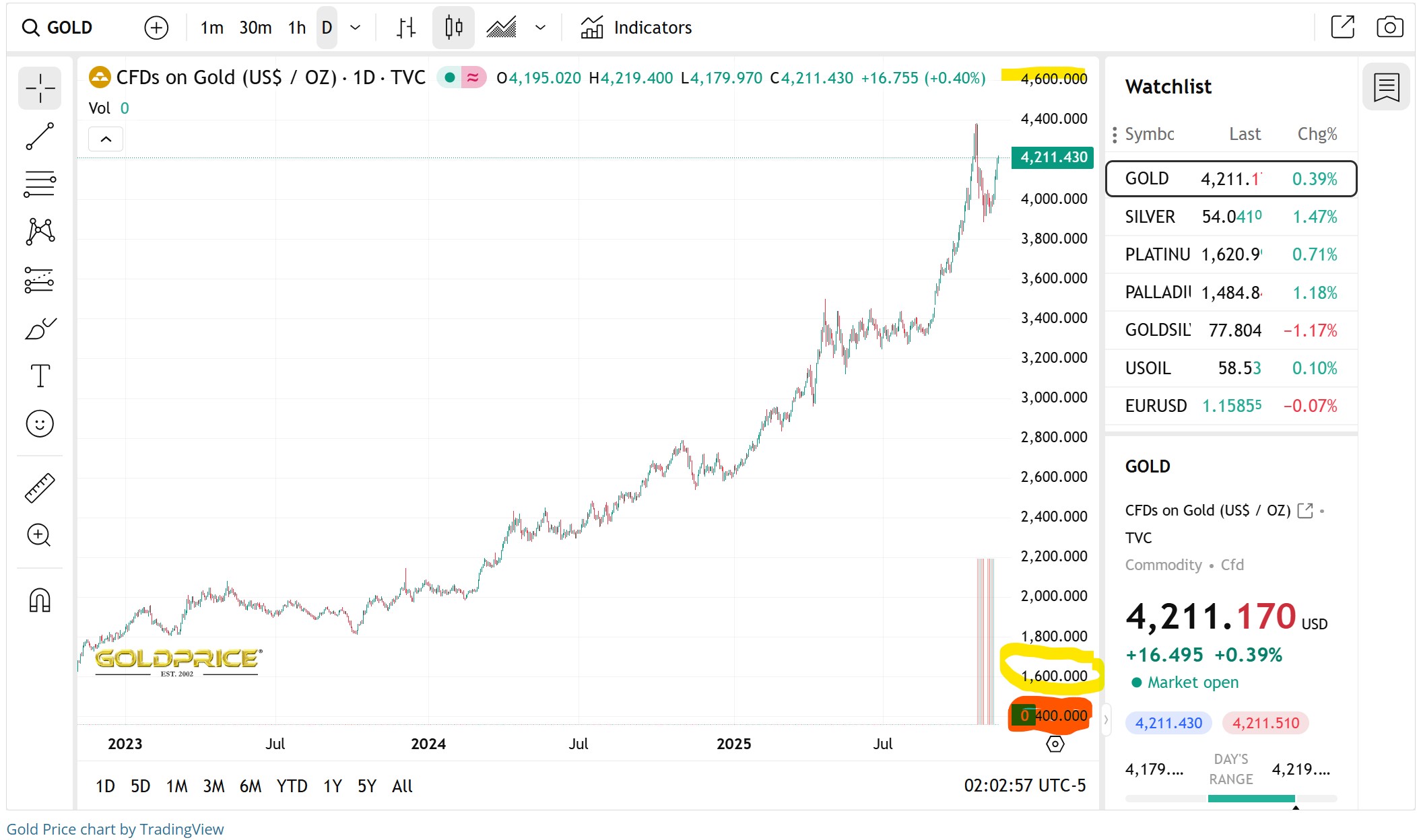The width and height of the screenshot is (1419, 840).
Task: Take a chart snapshot with camera icon
Action: 1389,28
